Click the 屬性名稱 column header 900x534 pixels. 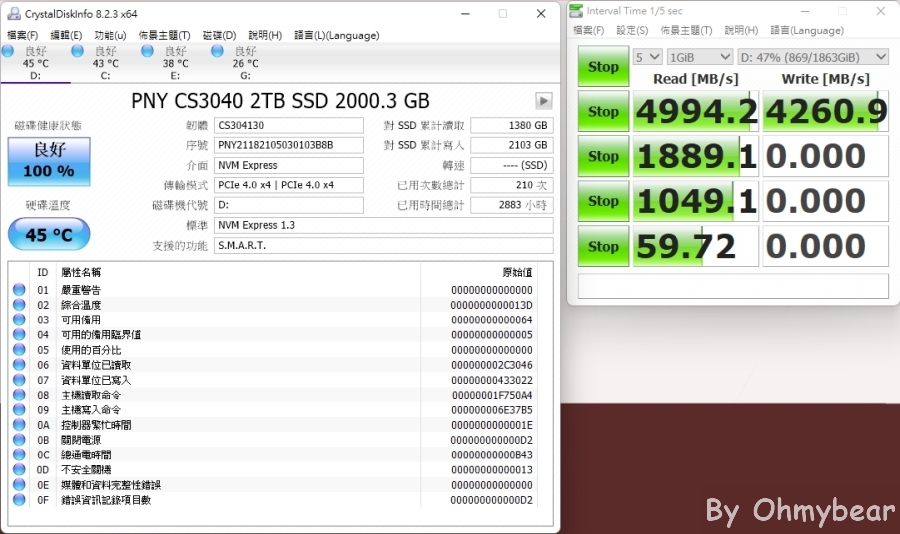pos(81,272)
